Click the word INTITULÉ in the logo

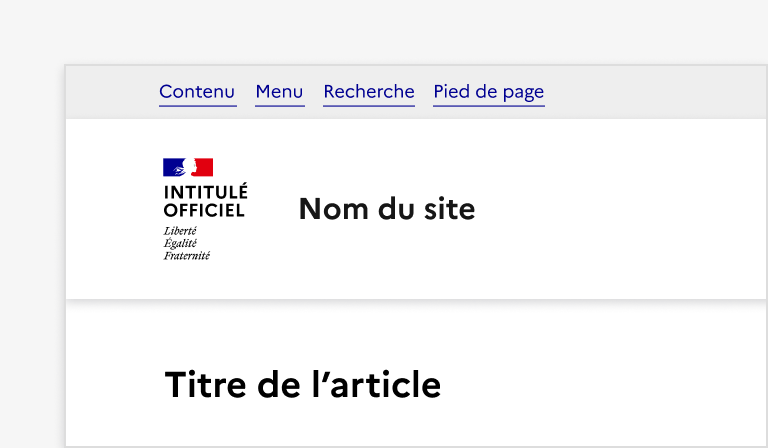click(x=205, y=192)
